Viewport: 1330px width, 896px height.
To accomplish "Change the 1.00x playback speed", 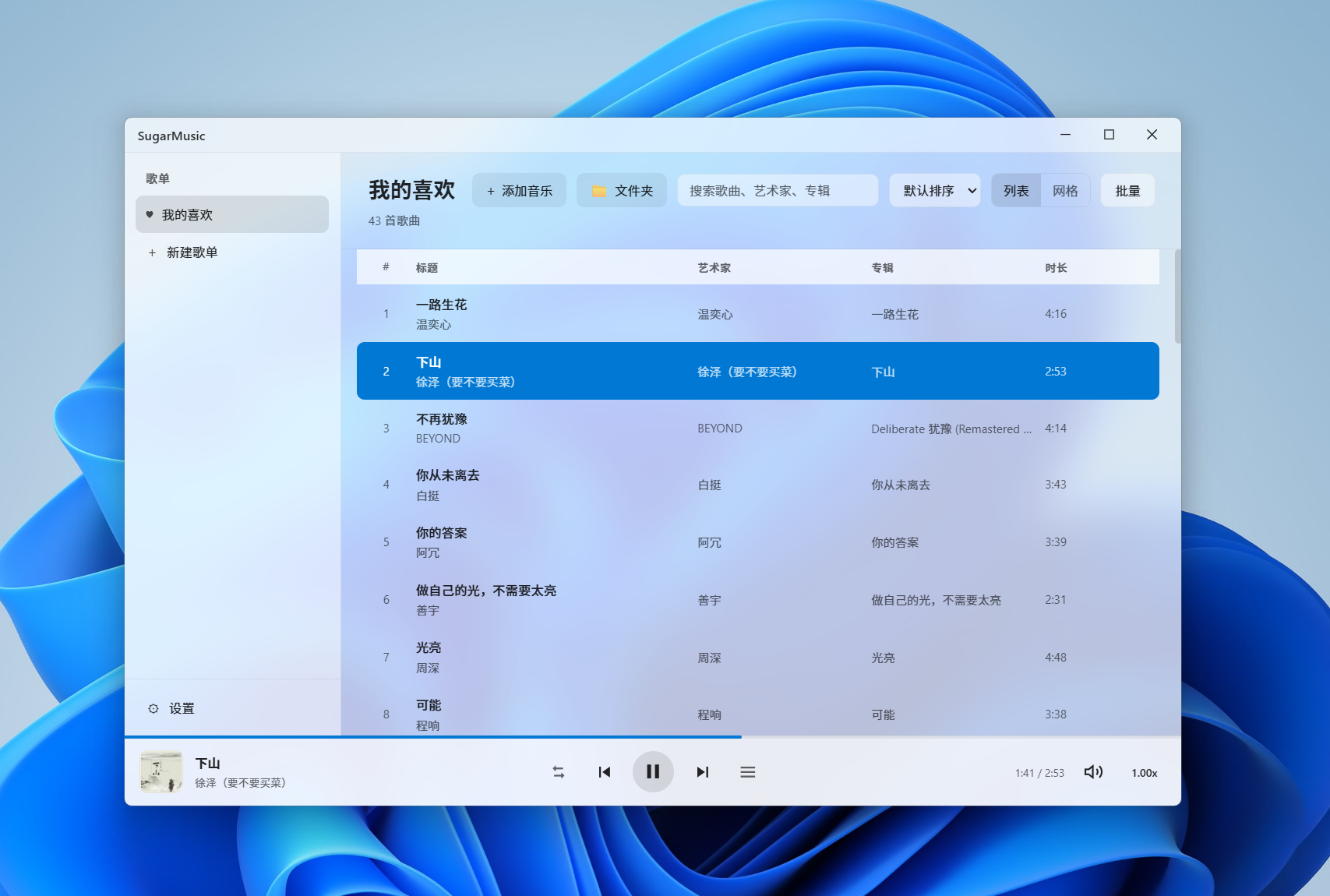I will (x=1144, y=773).
